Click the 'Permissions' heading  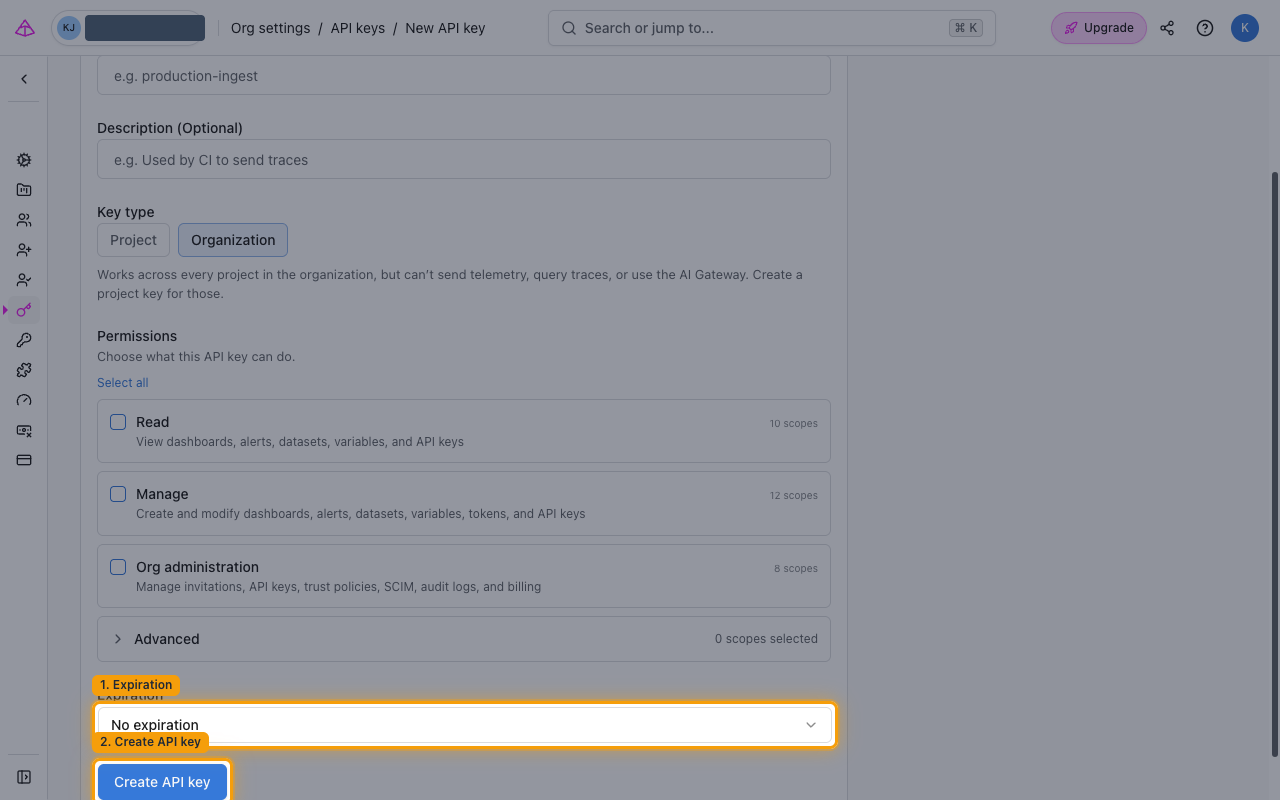[x=137, y=336]
